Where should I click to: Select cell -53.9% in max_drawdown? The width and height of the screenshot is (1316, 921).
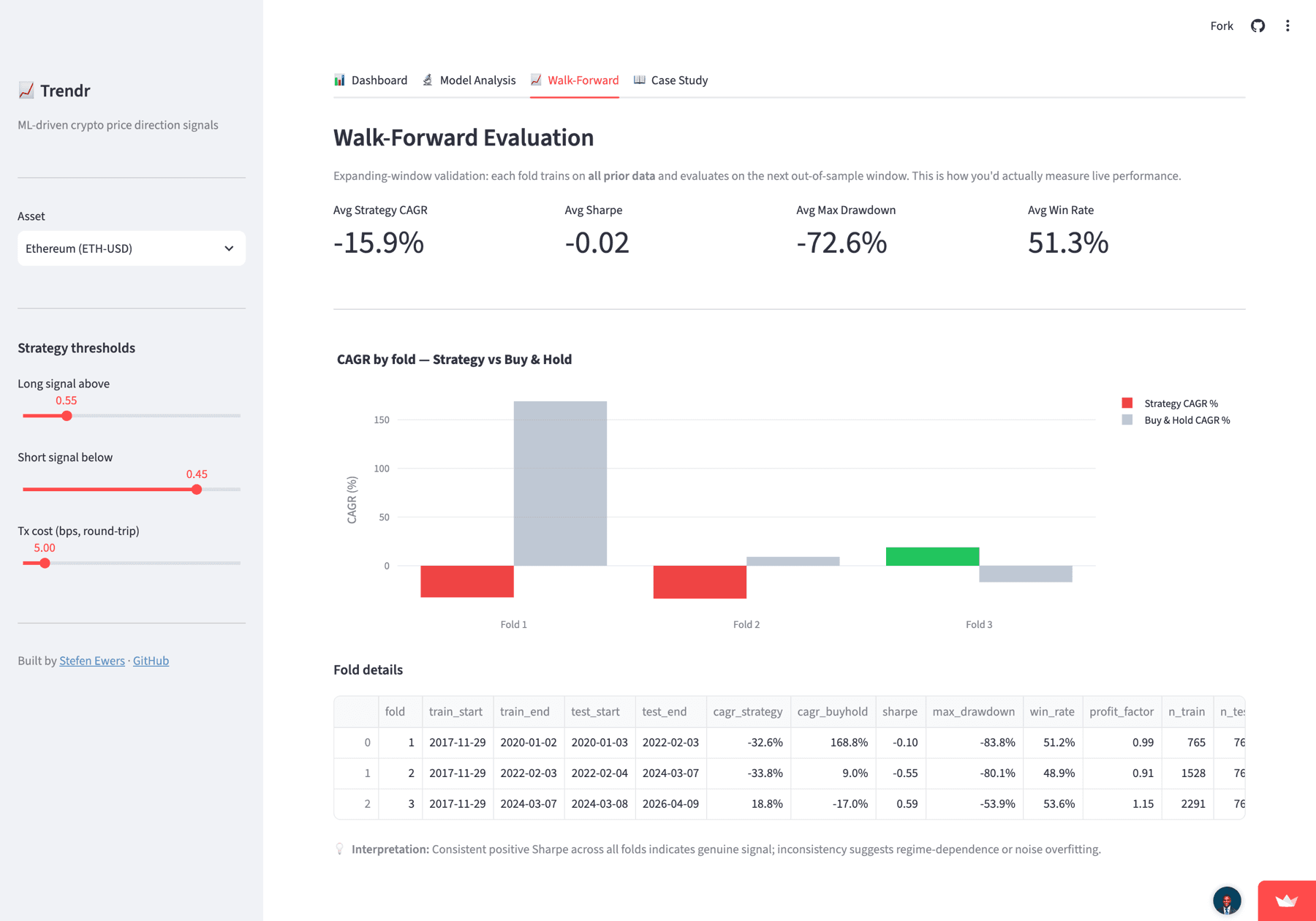[x=974, y=803]
